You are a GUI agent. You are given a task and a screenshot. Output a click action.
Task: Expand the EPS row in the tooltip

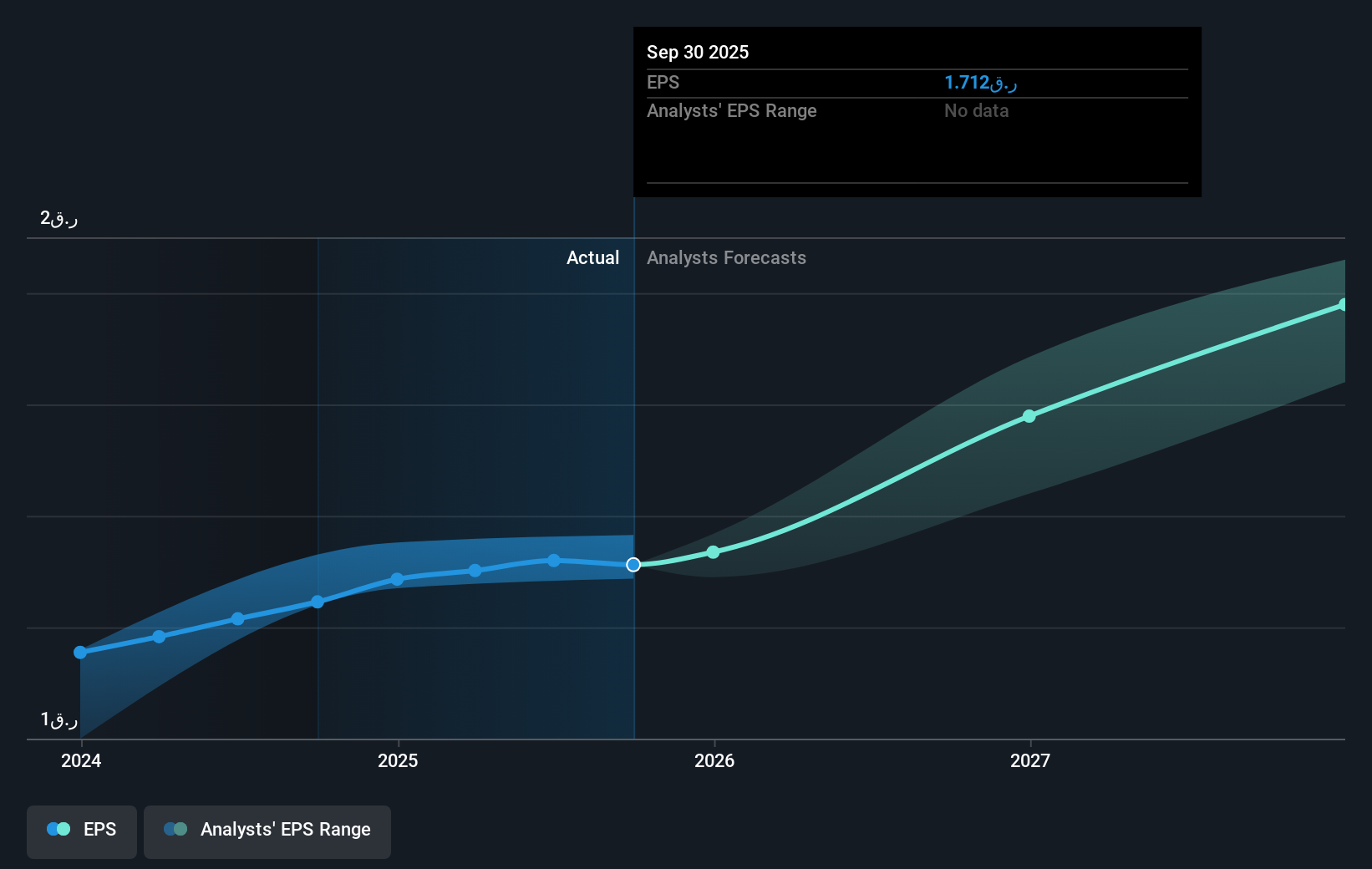(662, 82)
